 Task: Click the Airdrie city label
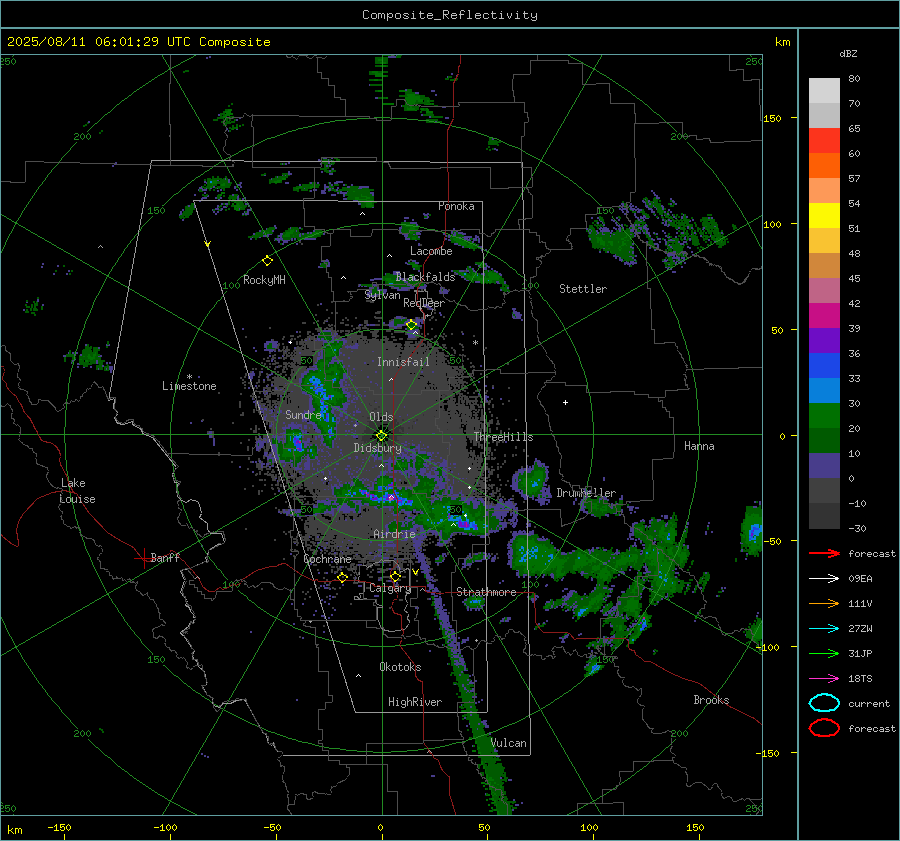click(394, 534)
